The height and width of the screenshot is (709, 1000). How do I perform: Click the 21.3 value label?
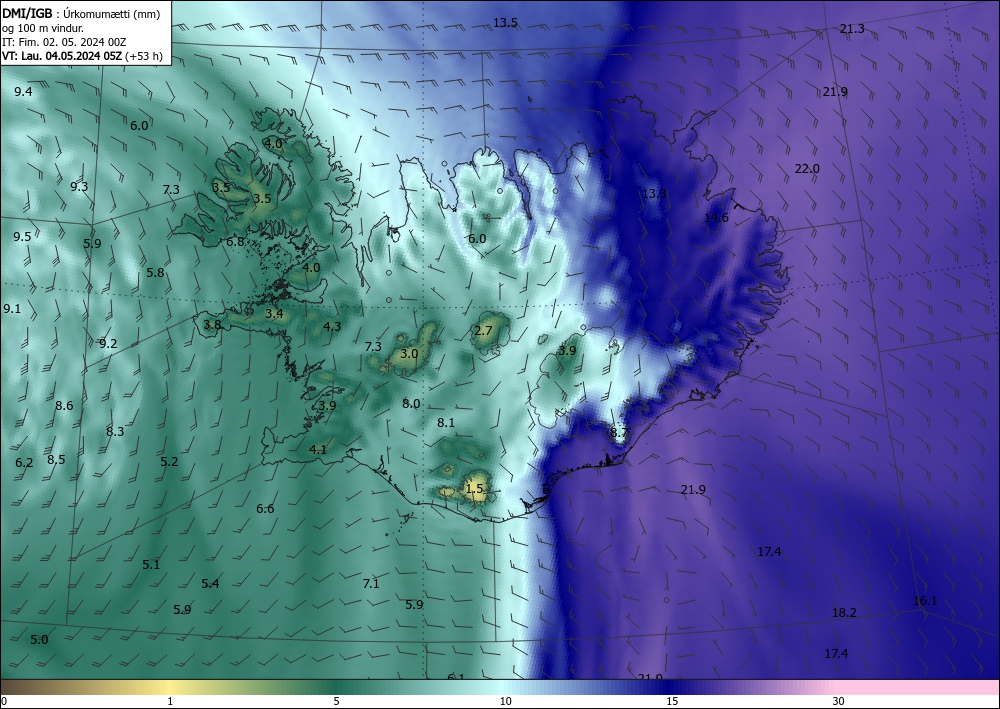(852, 29)
